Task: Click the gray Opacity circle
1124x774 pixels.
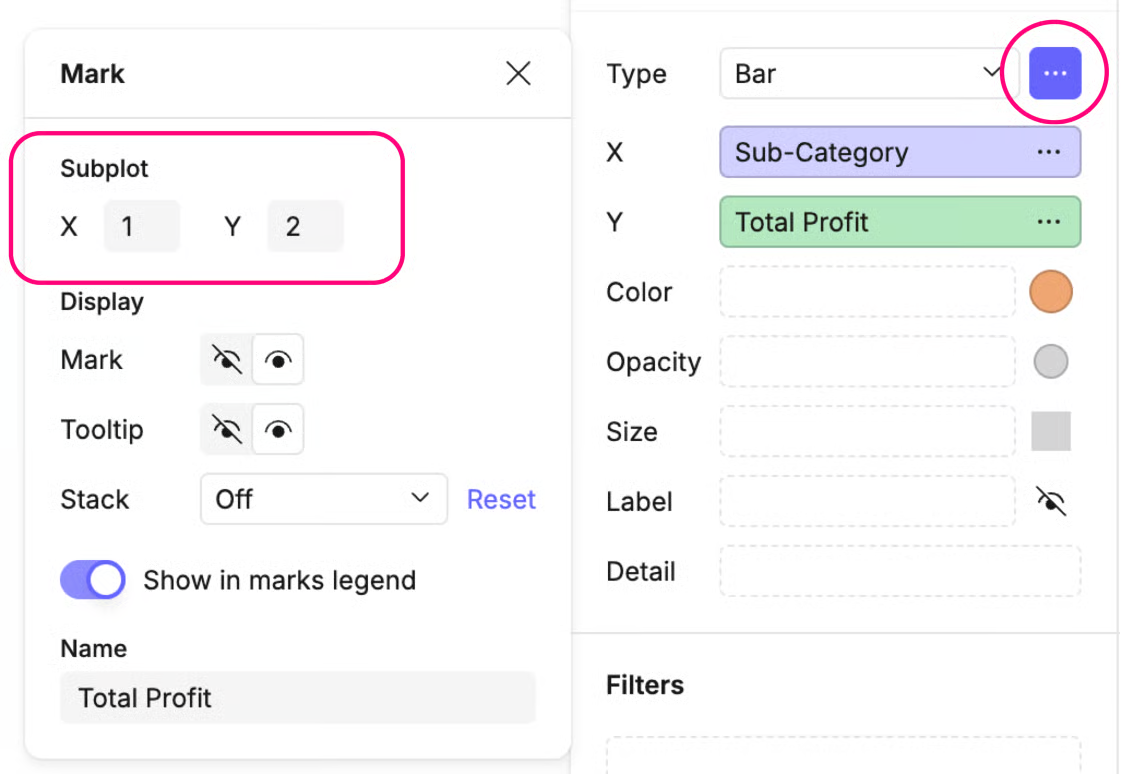Action: tap(1051, 362)
